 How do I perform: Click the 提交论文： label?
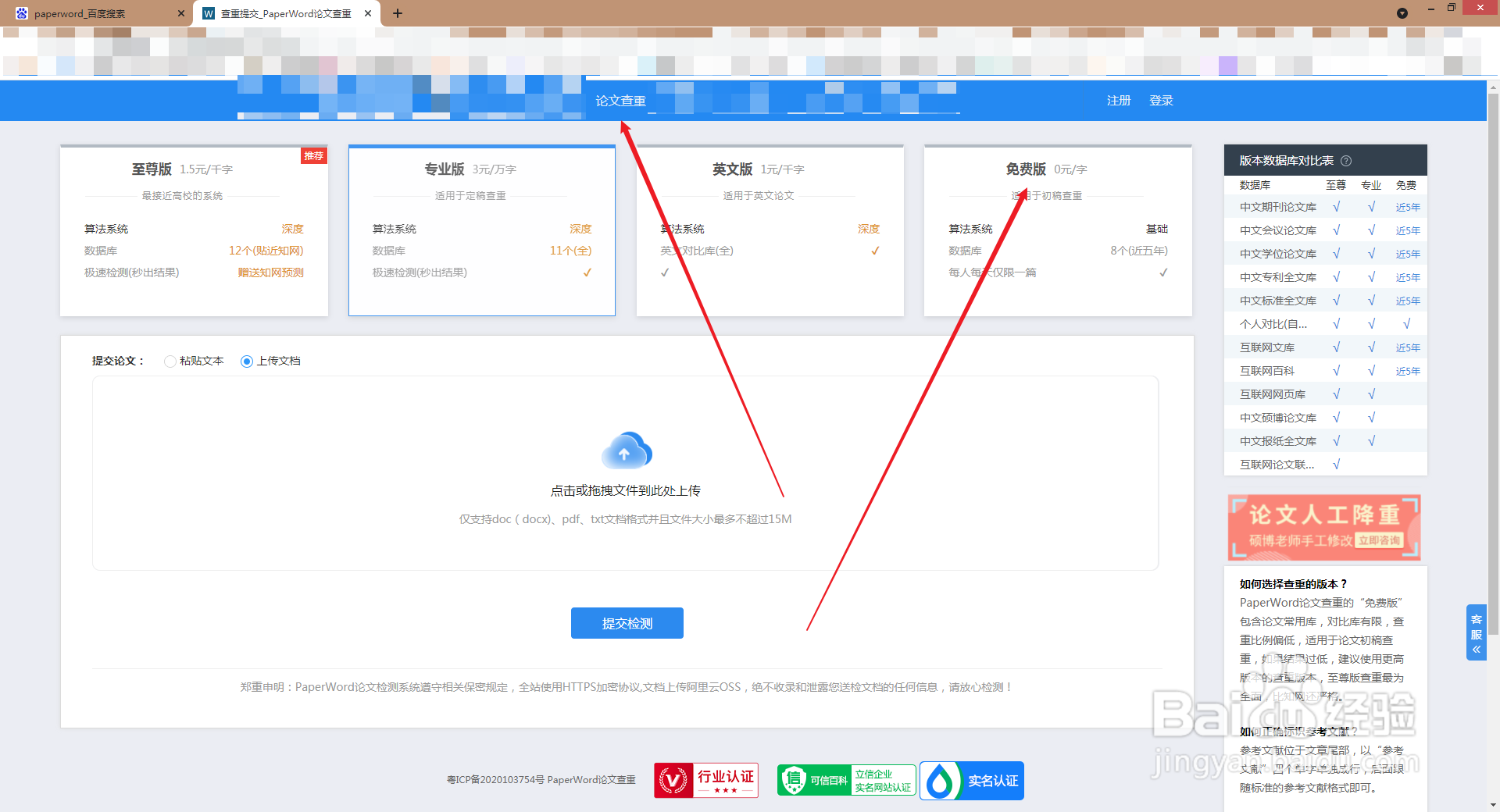pyautogui.click(x=118, y=361)
